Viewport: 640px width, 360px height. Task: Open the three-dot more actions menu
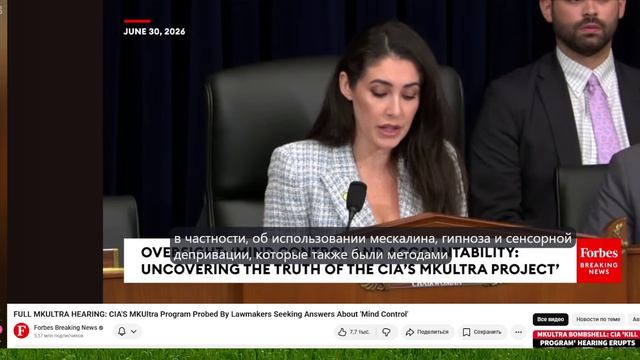point(518,332)
